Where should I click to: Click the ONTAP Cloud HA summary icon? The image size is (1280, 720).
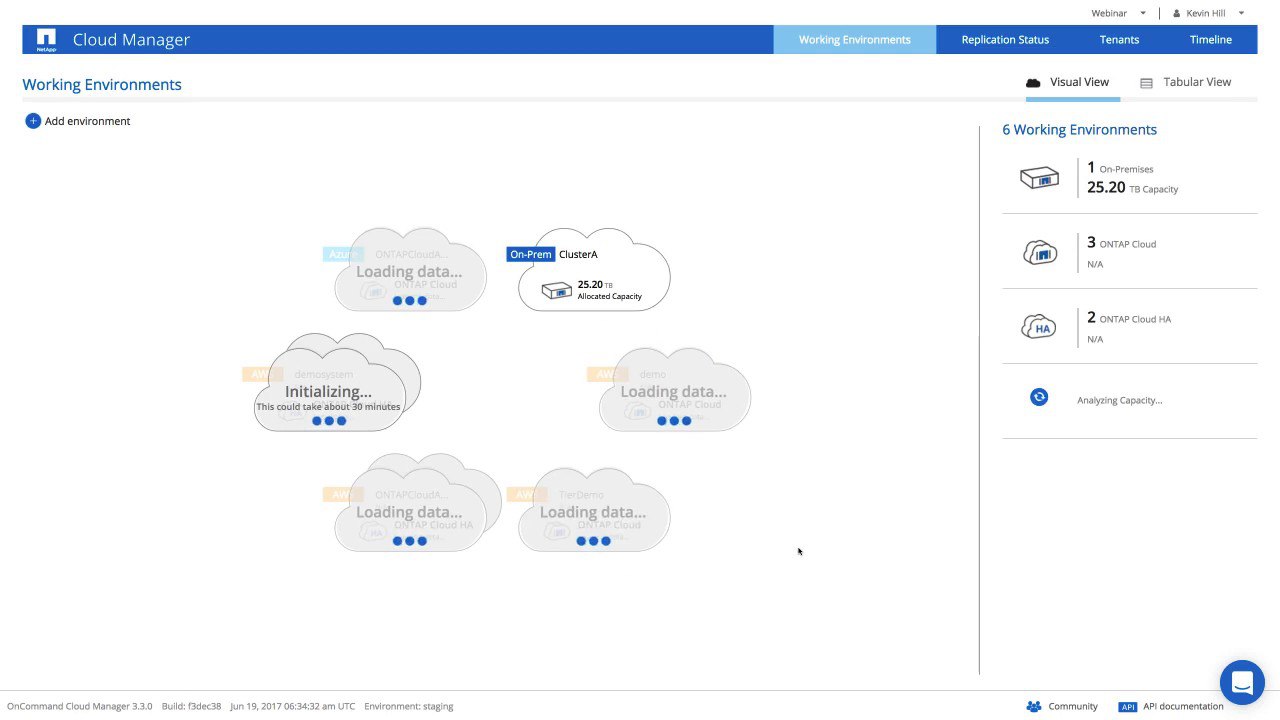tap(1039, 327)
